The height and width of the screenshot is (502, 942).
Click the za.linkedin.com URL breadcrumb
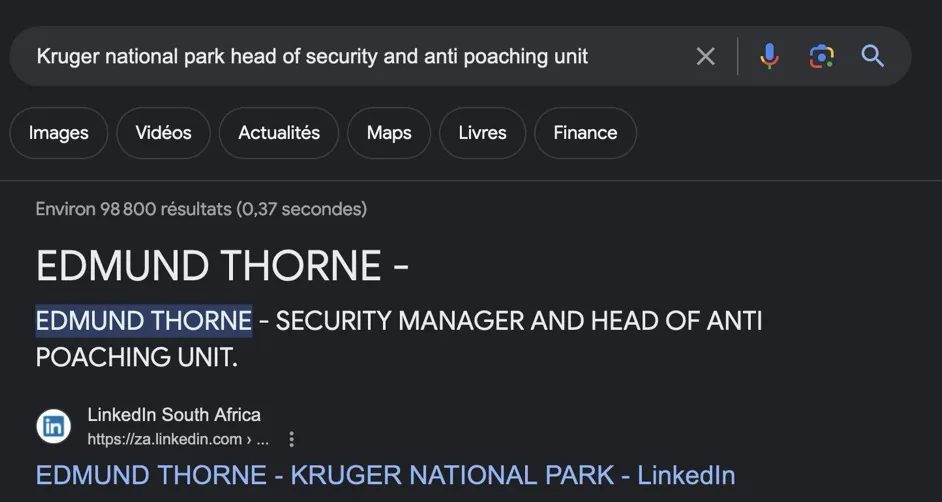click(x=178, y=440)
